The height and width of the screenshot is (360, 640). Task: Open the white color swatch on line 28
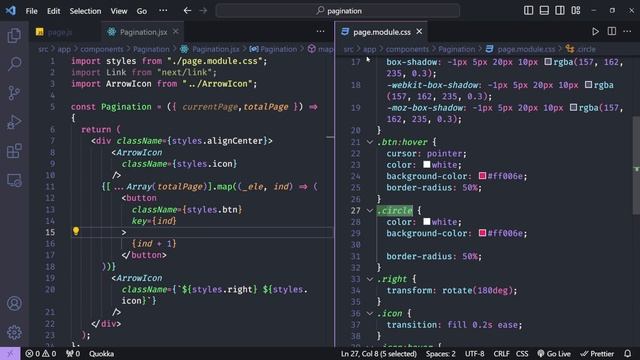(x=427, y=222)
